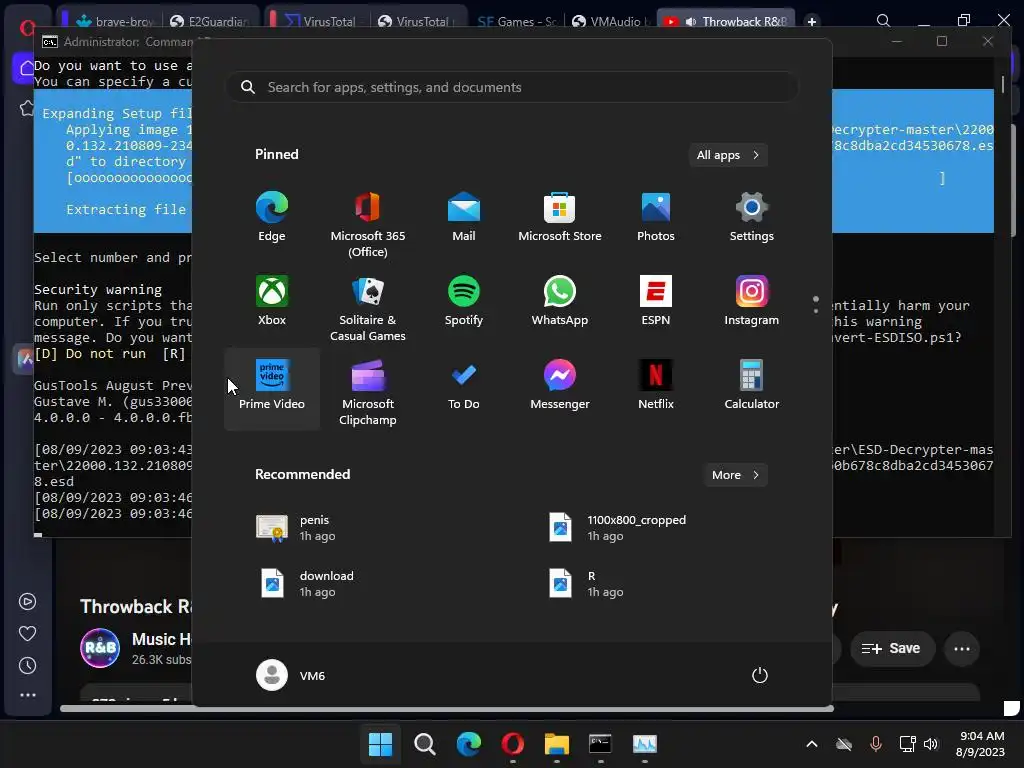Click the Windows Start button on taskbar
Screen dimensions: 1024x768
pyautogui.click(x=380, y=744)
